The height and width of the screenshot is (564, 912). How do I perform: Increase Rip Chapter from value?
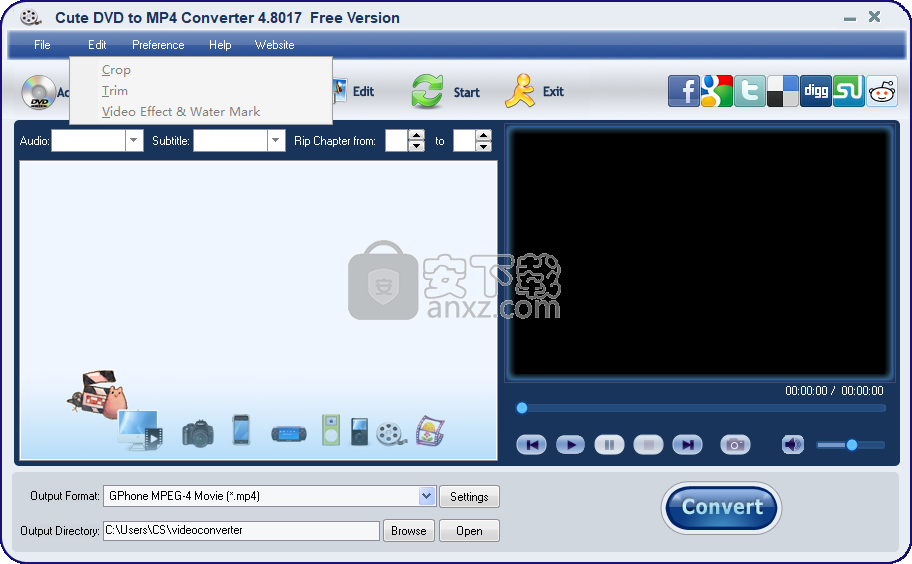click(416, 135)
